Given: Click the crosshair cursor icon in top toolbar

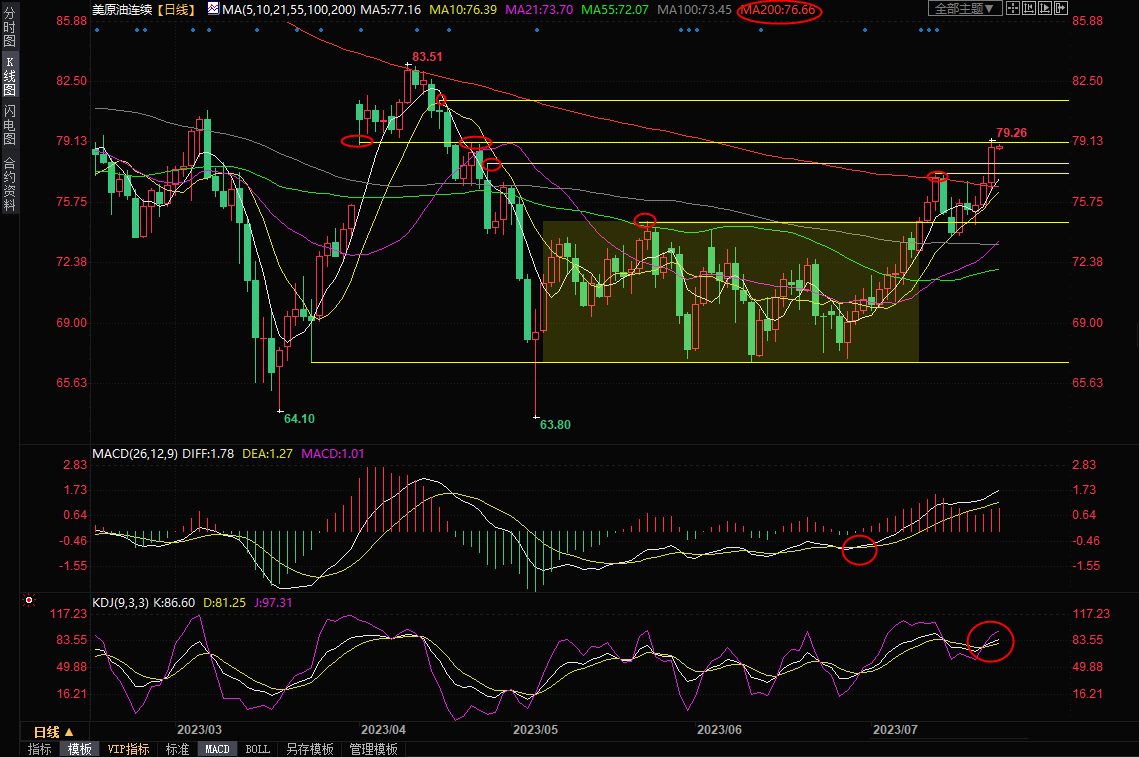Looking at the screenshot, I should (1013, 9).
